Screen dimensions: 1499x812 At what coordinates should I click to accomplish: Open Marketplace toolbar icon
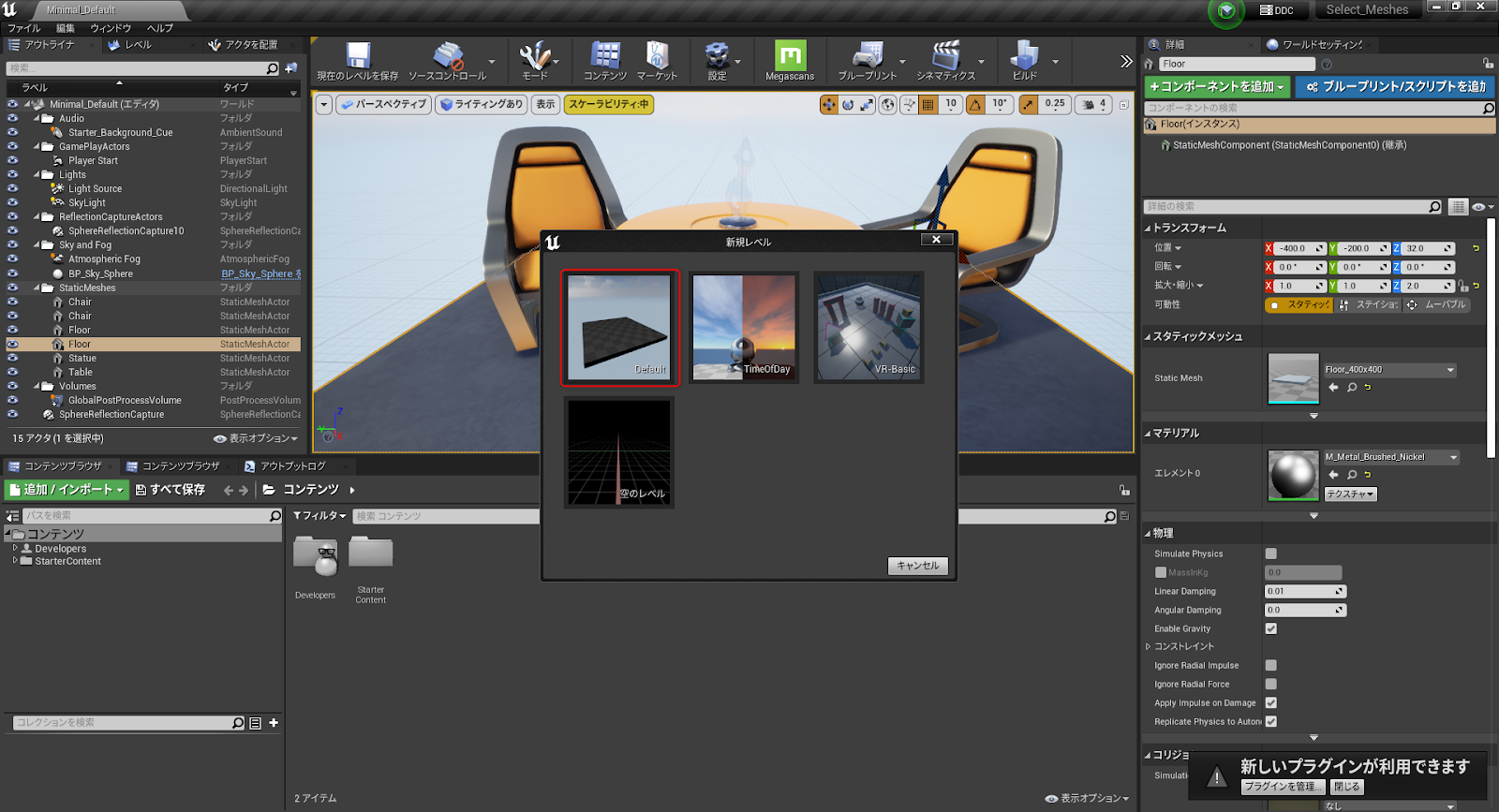[657, 61]
